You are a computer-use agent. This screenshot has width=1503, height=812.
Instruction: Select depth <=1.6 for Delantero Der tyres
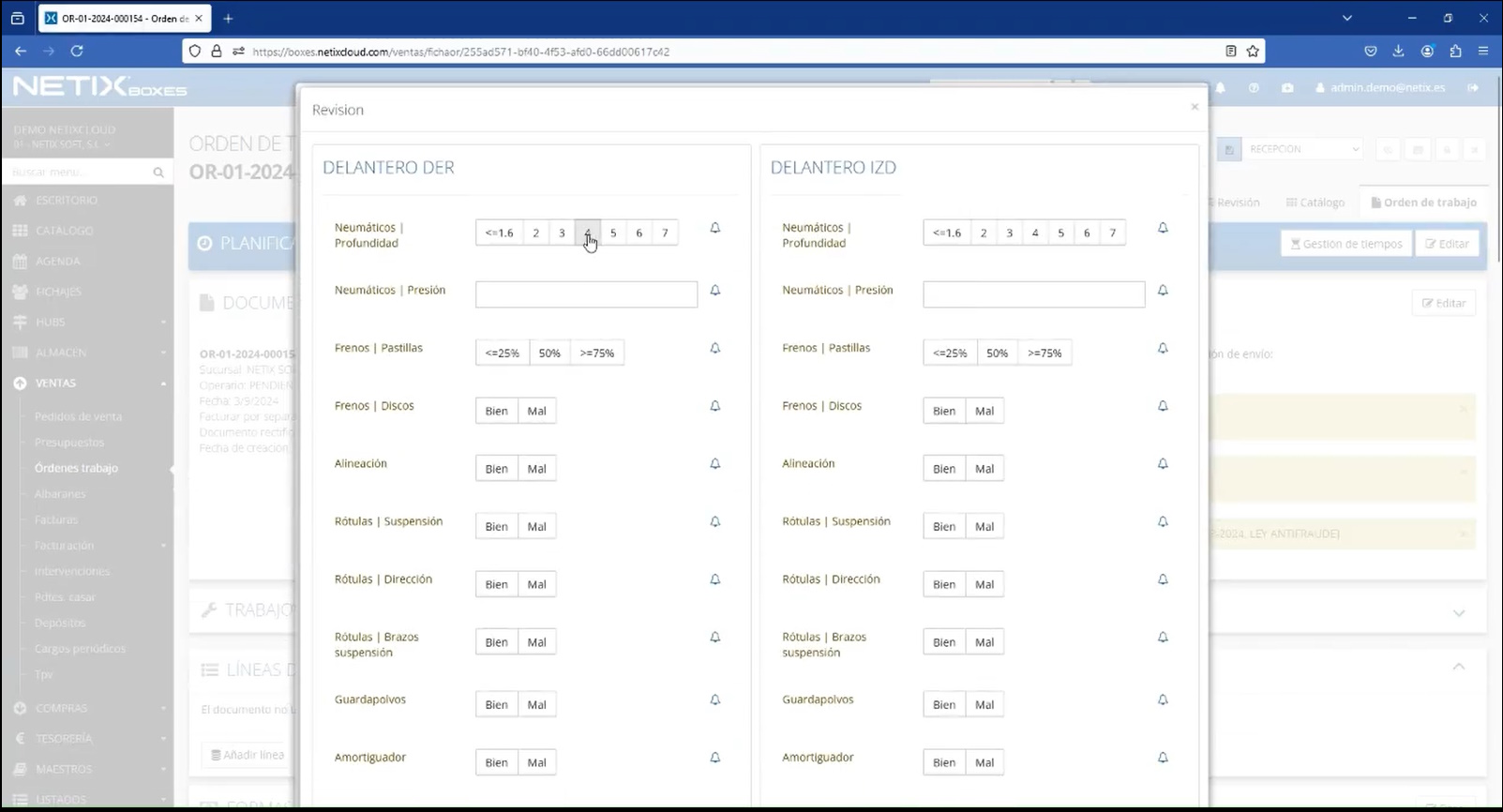click(x=499, y=233)
